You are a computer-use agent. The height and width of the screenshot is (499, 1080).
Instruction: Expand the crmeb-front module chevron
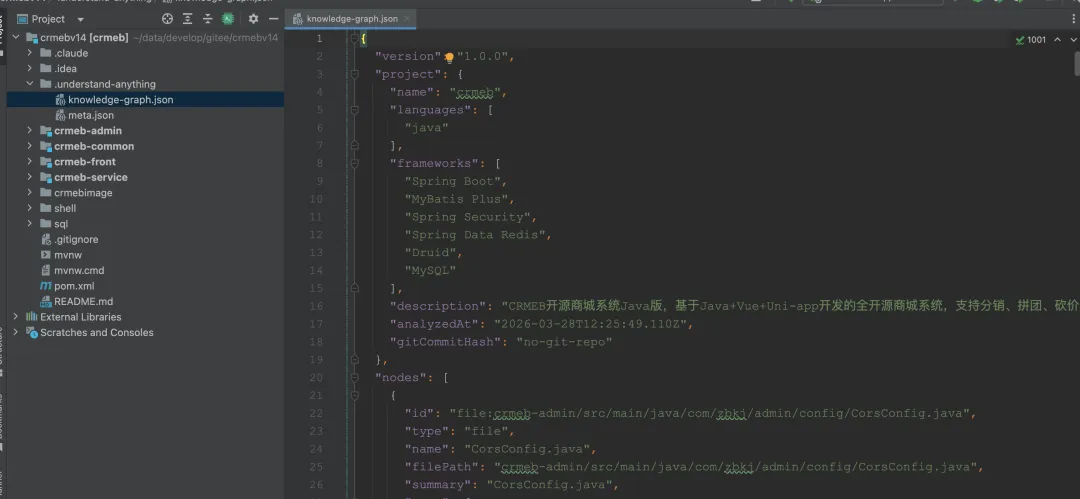[x=30, y=161]
